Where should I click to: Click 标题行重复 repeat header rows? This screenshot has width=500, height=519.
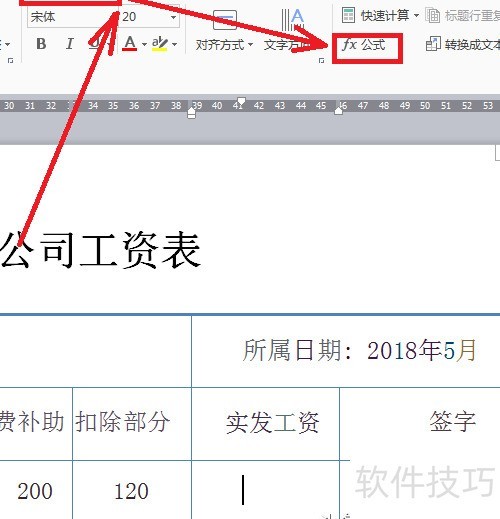463,15
